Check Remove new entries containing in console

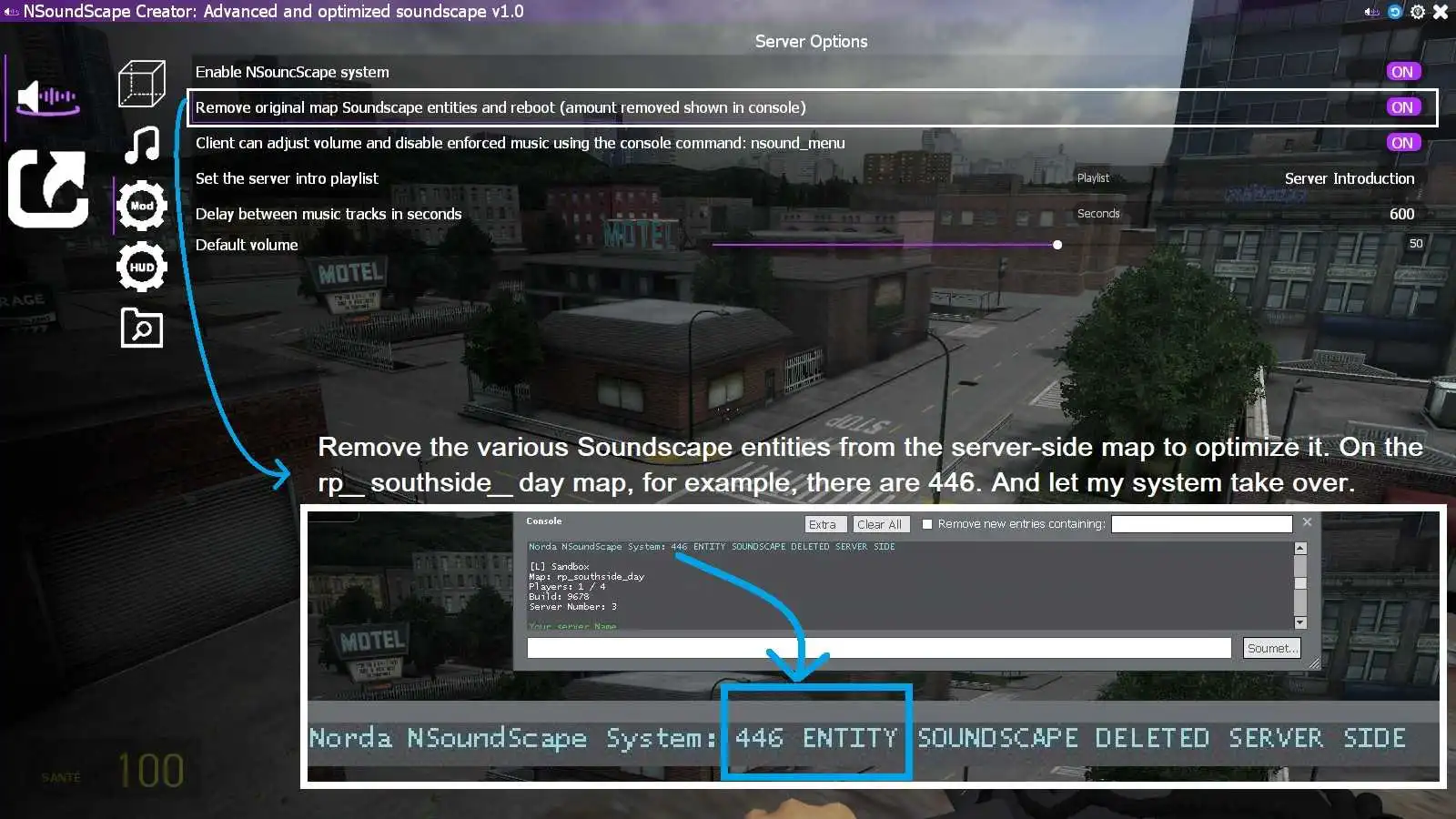(x=927, y=524)
